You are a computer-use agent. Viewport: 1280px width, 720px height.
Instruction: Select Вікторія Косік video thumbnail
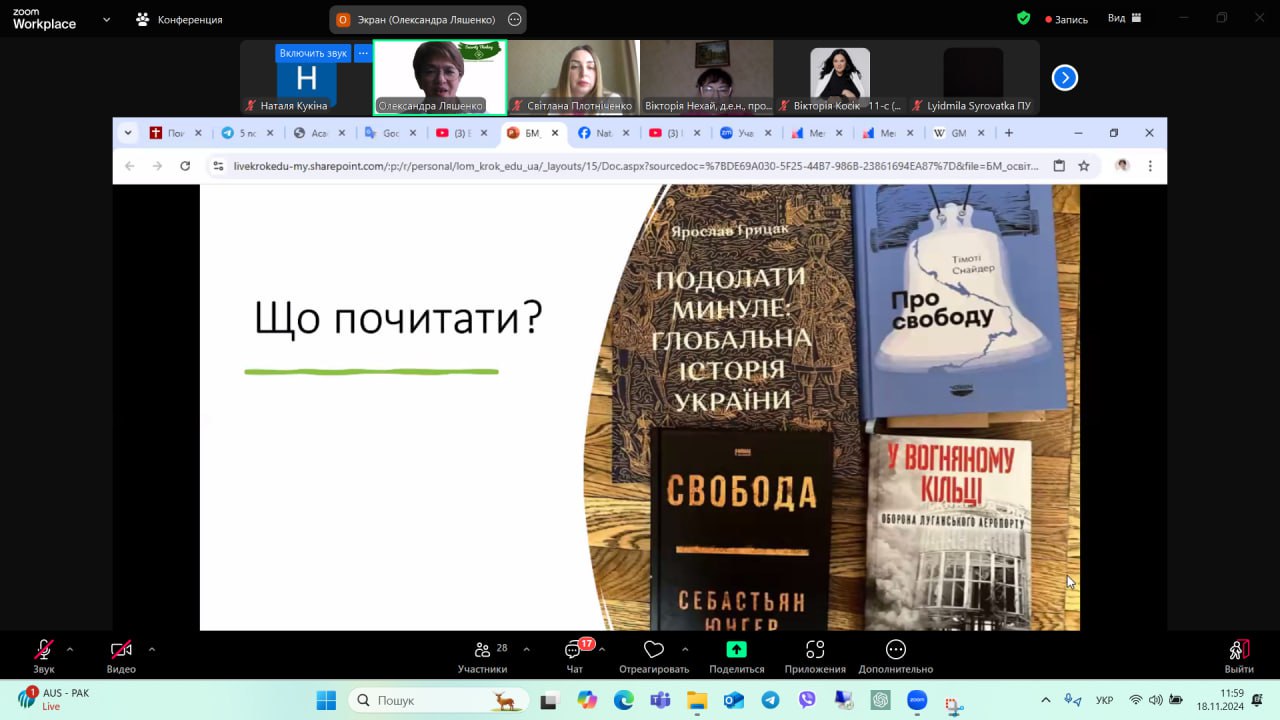(x=840, y=77)
